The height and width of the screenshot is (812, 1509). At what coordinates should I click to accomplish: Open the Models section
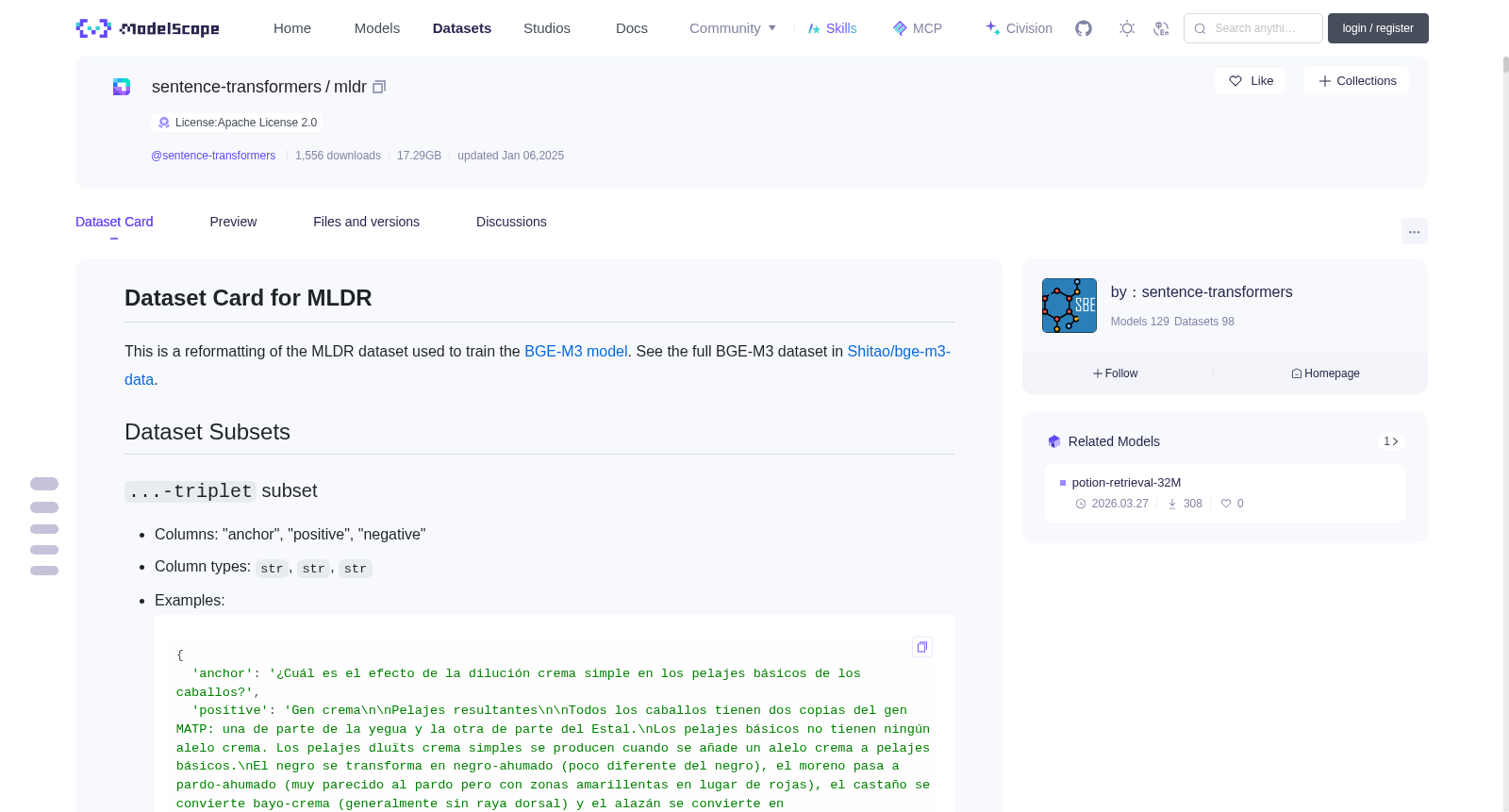[377, 28]
